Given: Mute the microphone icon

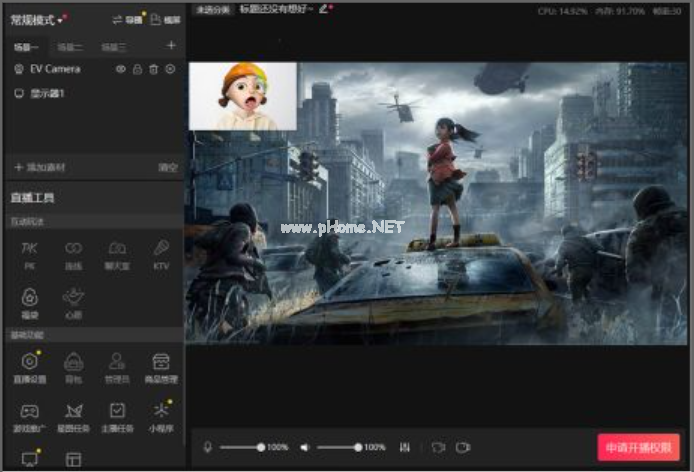Looking at the screenshot, I should point(207,447).
